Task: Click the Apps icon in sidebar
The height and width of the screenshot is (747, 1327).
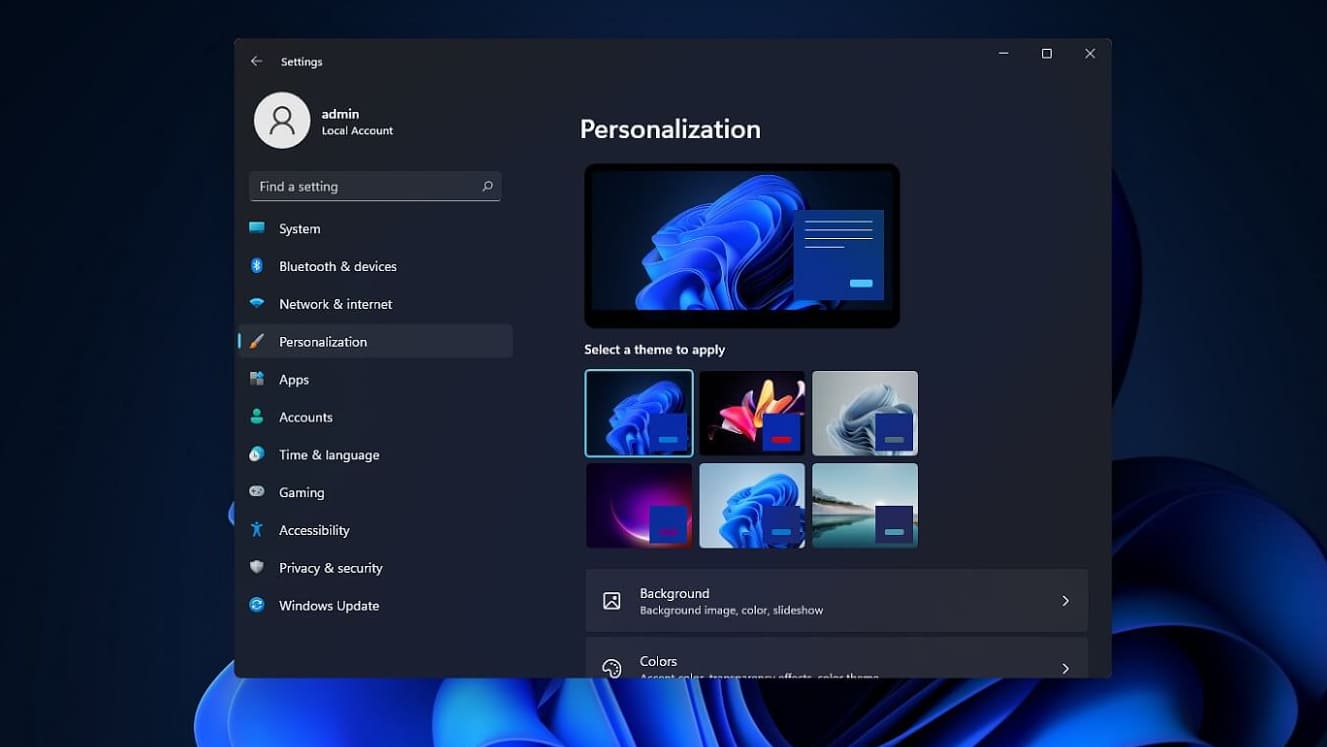Action: (257, 379)
